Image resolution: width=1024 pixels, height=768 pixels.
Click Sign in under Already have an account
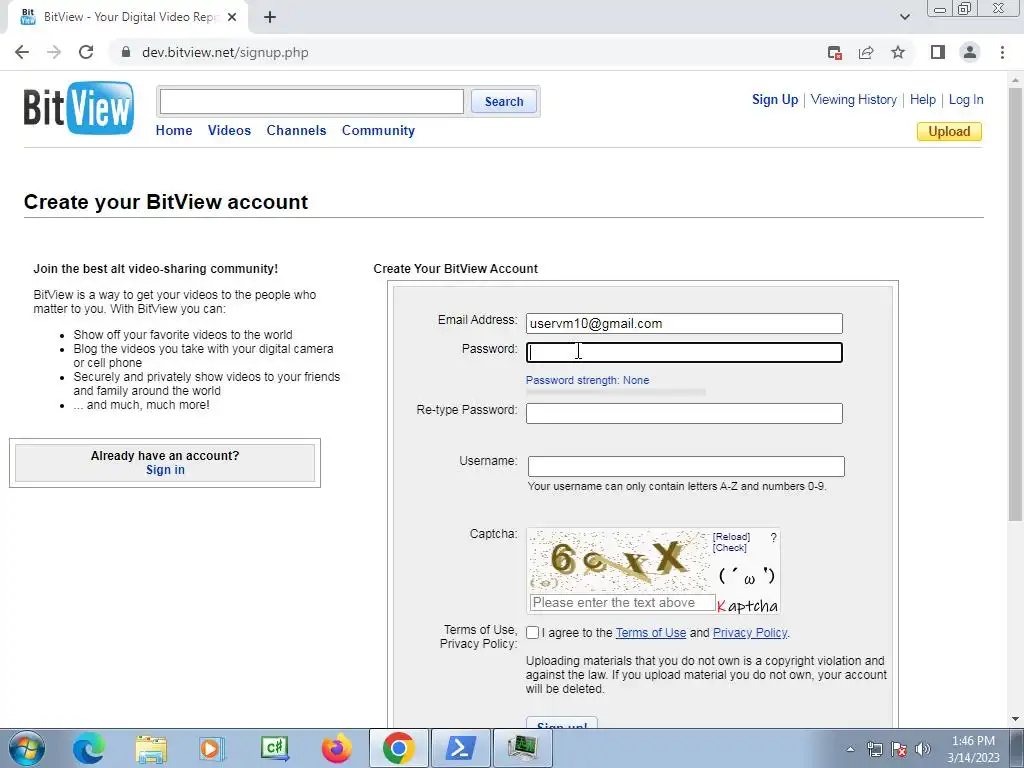pos(165,470)
